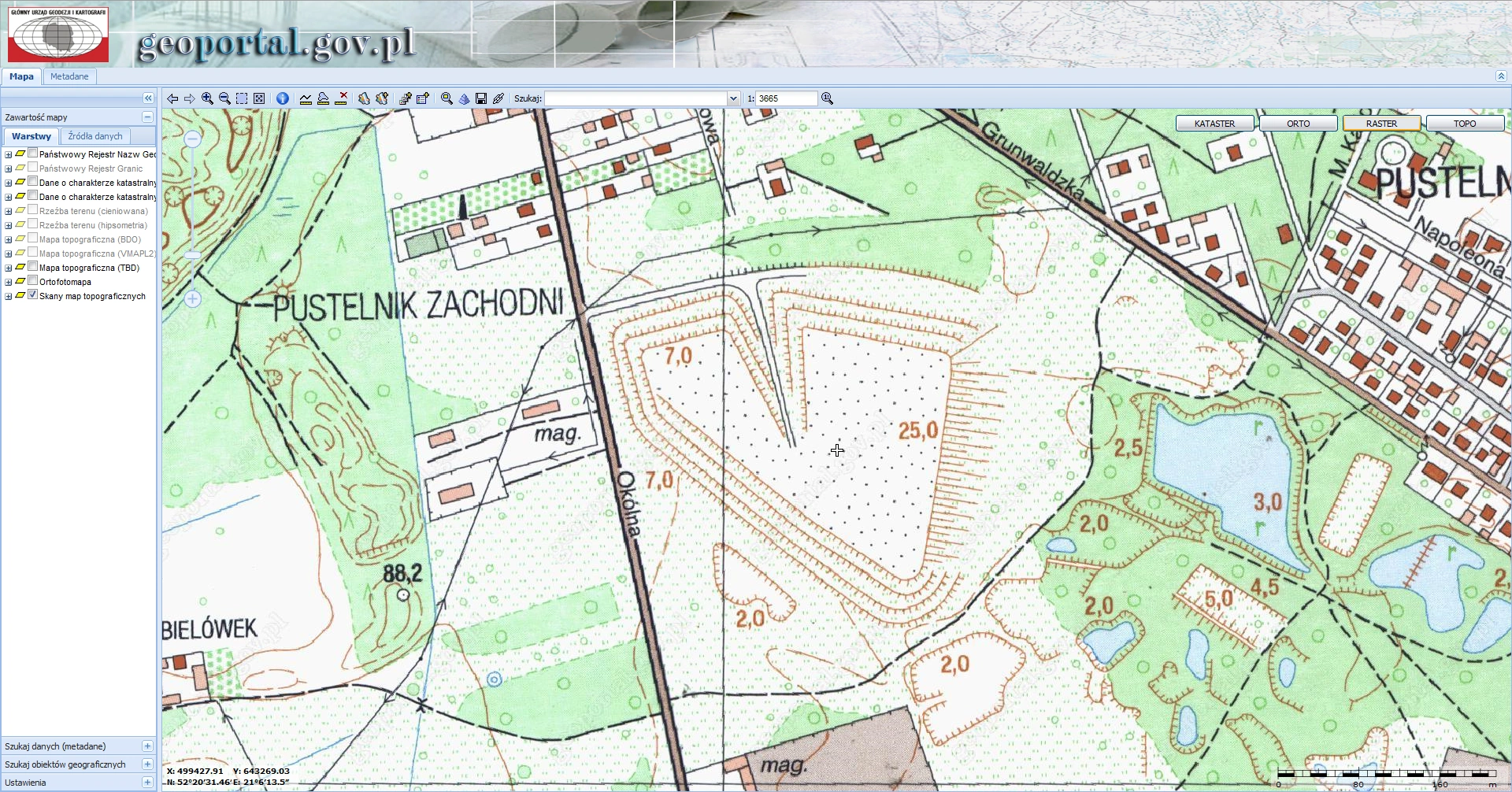1512x792 pixels.
Task: Click the map sheets icon with plus
Action: coord(382,98)
